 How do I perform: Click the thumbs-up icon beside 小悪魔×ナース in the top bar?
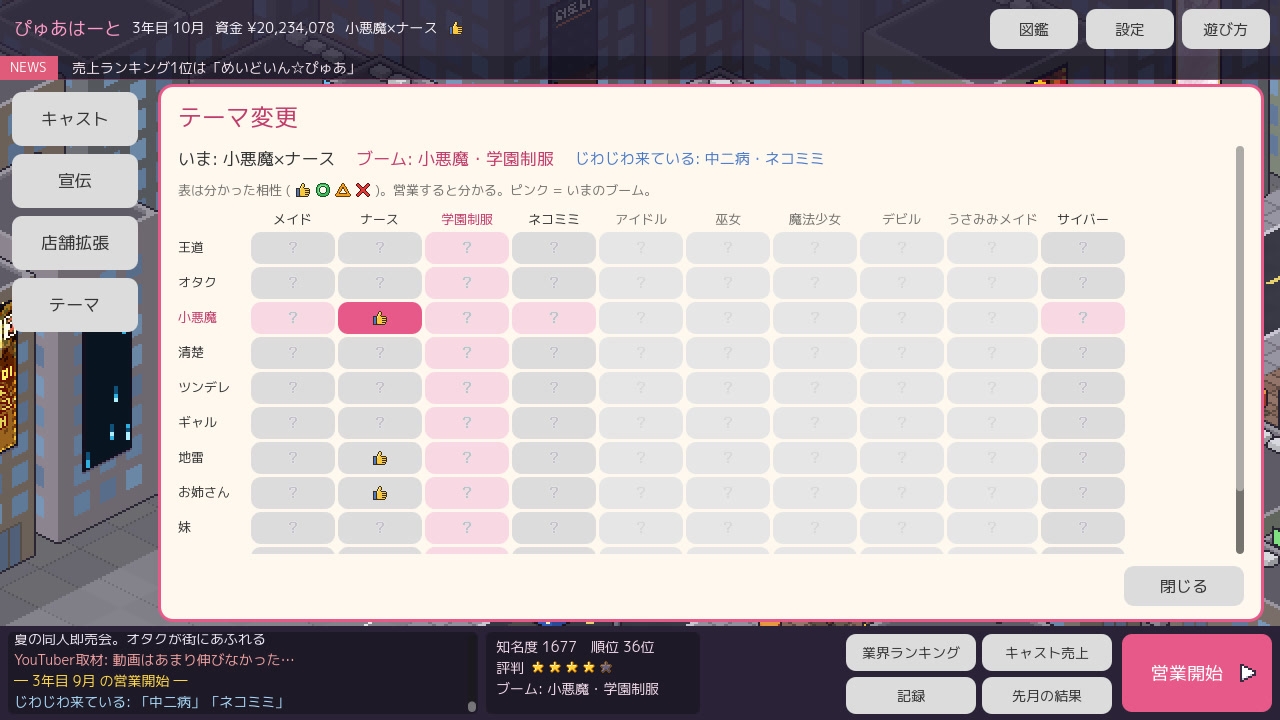(x=457, y=28)
